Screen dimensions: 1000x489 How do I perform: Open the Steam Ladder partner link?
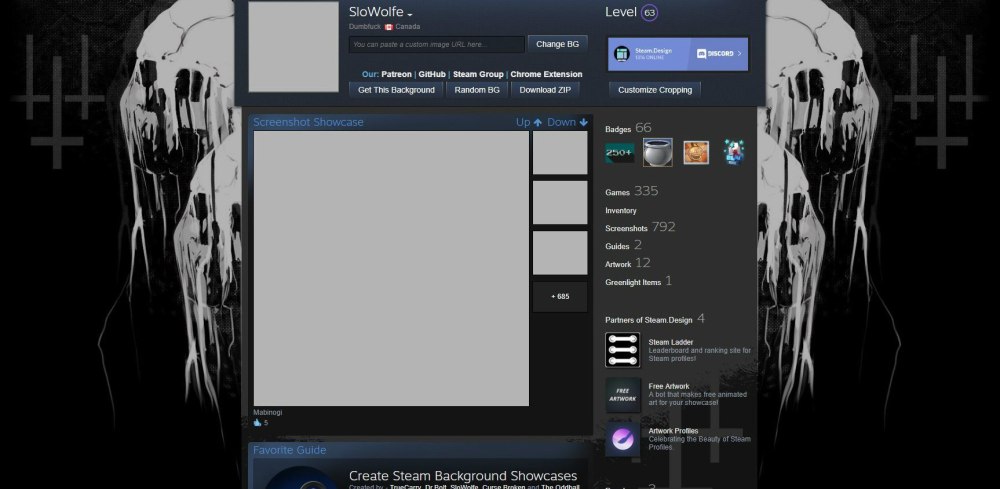click(x=670, y=342)
